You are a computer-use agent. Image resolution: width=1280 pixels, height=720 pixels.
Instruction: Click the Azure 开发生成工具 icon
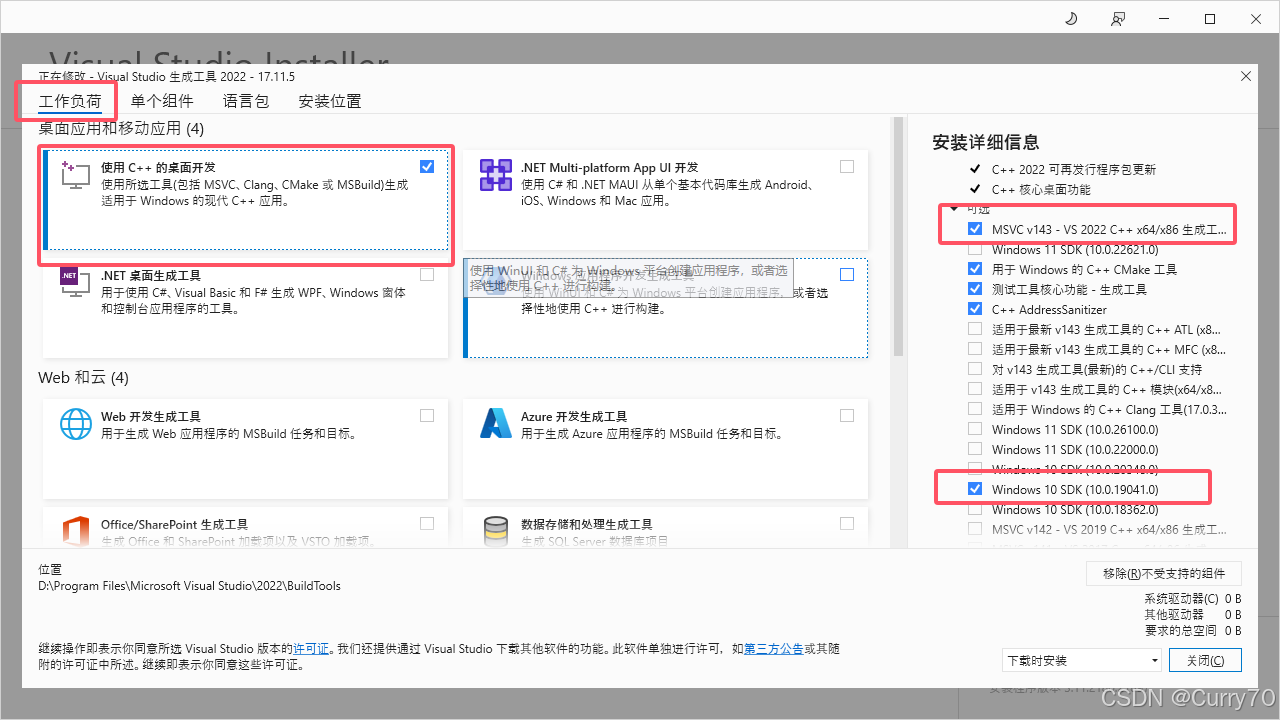coord(496,424)
